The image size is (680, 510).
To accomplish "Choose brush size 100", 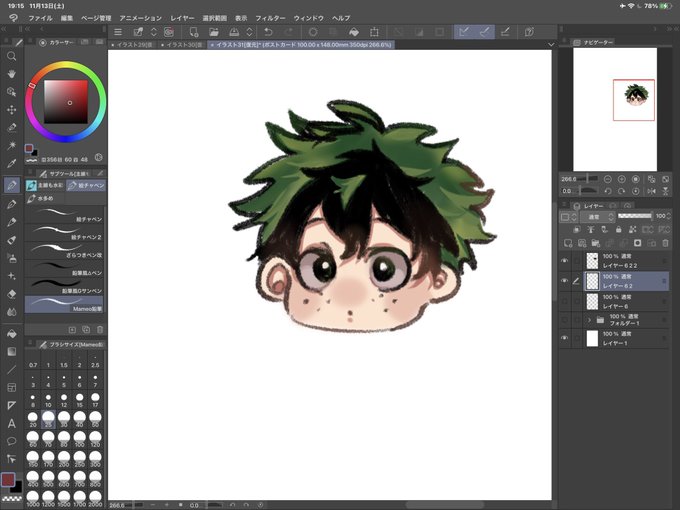I will pyautogui.click(x=79, y=438).
